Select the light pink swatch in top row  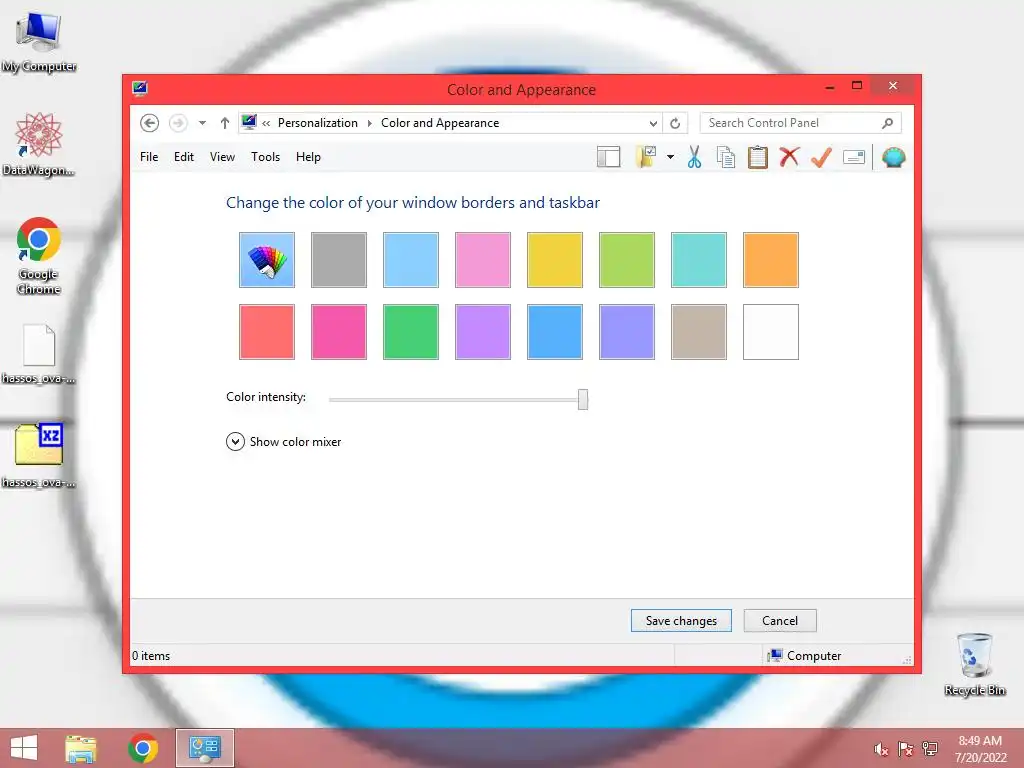pyautogui.click(x=483, y=260)
